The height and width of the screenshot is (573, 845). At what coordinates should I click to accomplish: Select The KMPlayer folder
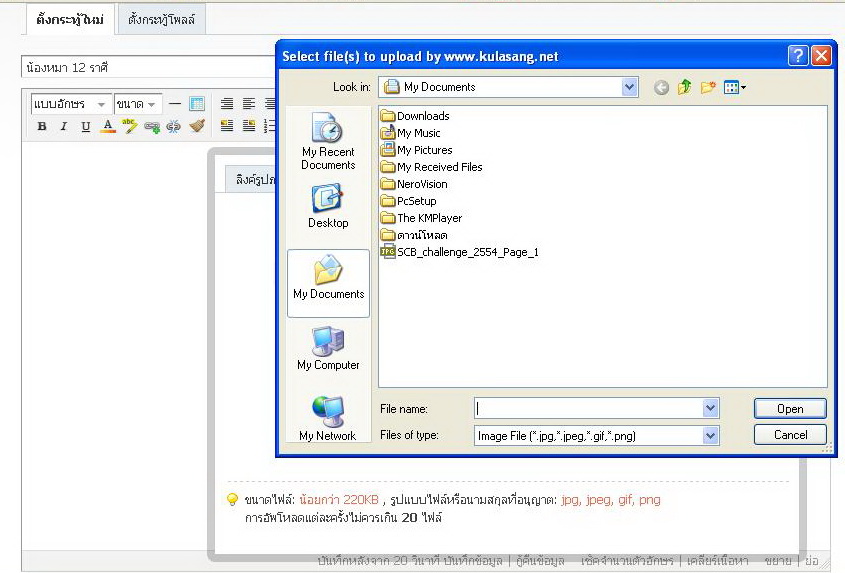(x=421, y=218)
